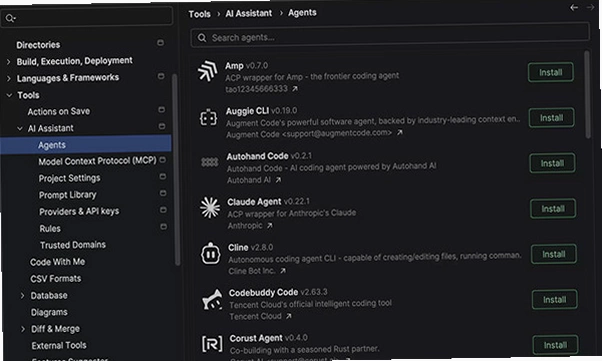
Task: Open external link arrow next to Augment Code email
Action: coord(400,132)
